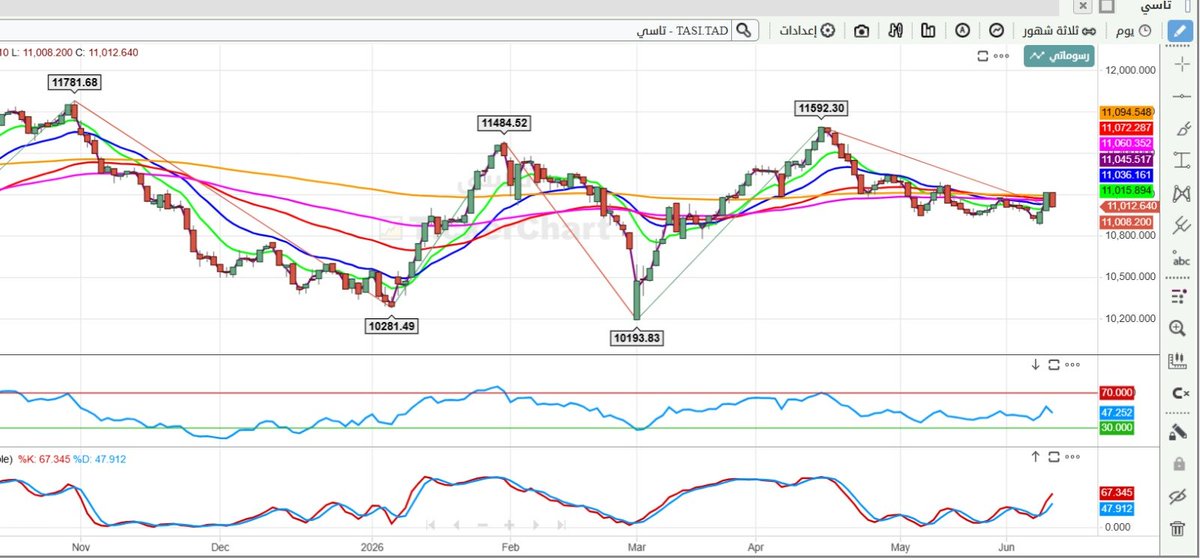Open the يوم interval selector
1200x560 pixels.
(1133, 31)
